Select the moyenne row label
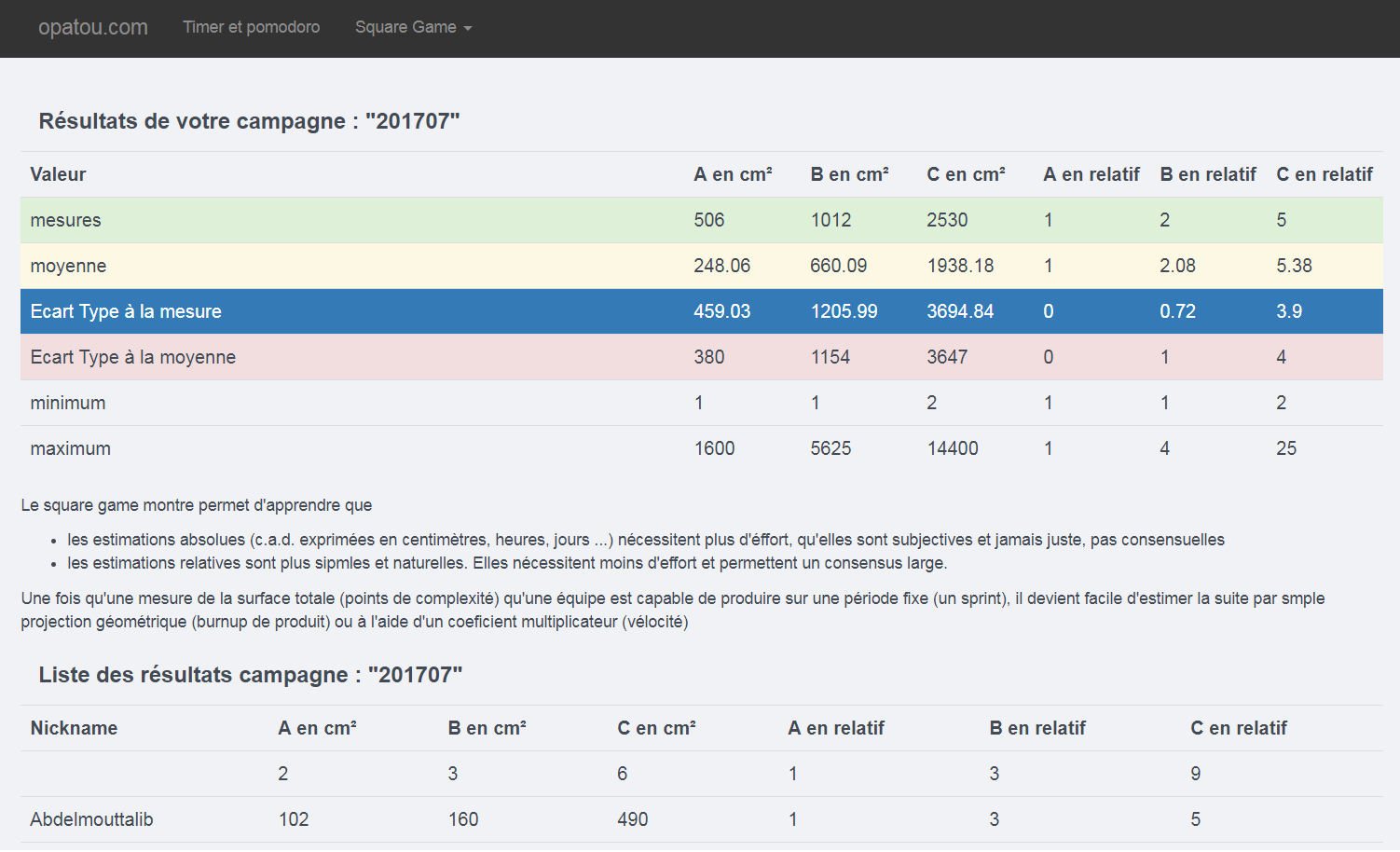 68,266
